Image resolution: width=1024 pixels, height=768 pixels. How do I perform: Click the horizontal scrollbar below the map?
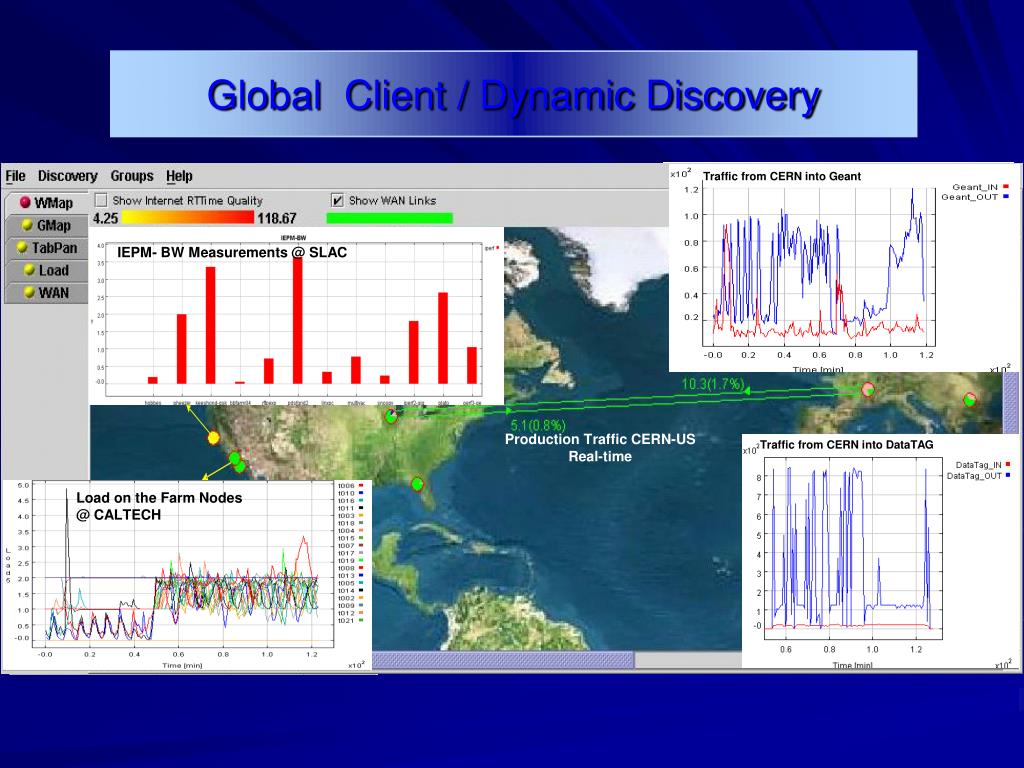coord(503,660)
